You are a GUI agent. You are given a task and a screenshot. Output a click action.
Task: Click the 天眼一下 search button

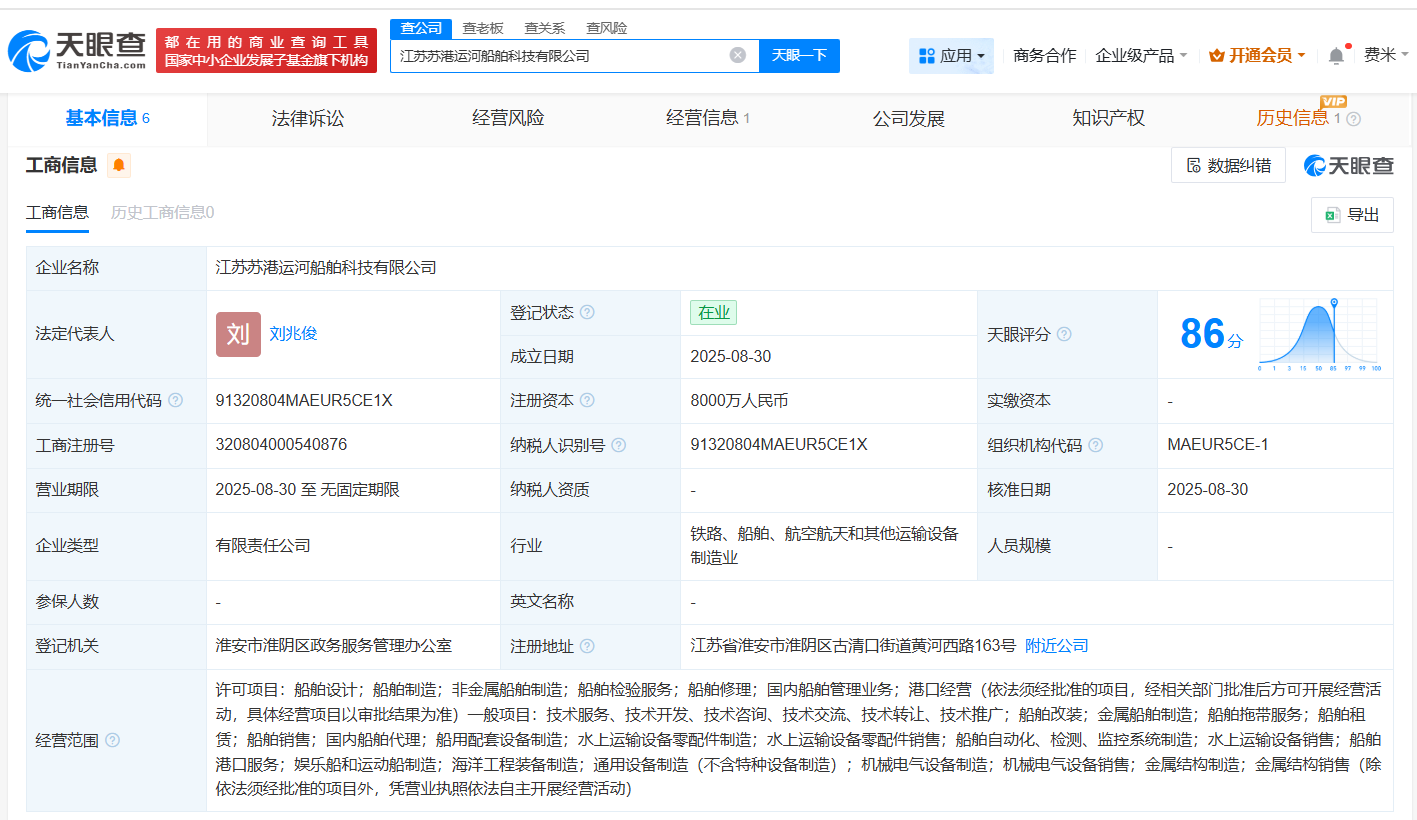coord(798,56)
